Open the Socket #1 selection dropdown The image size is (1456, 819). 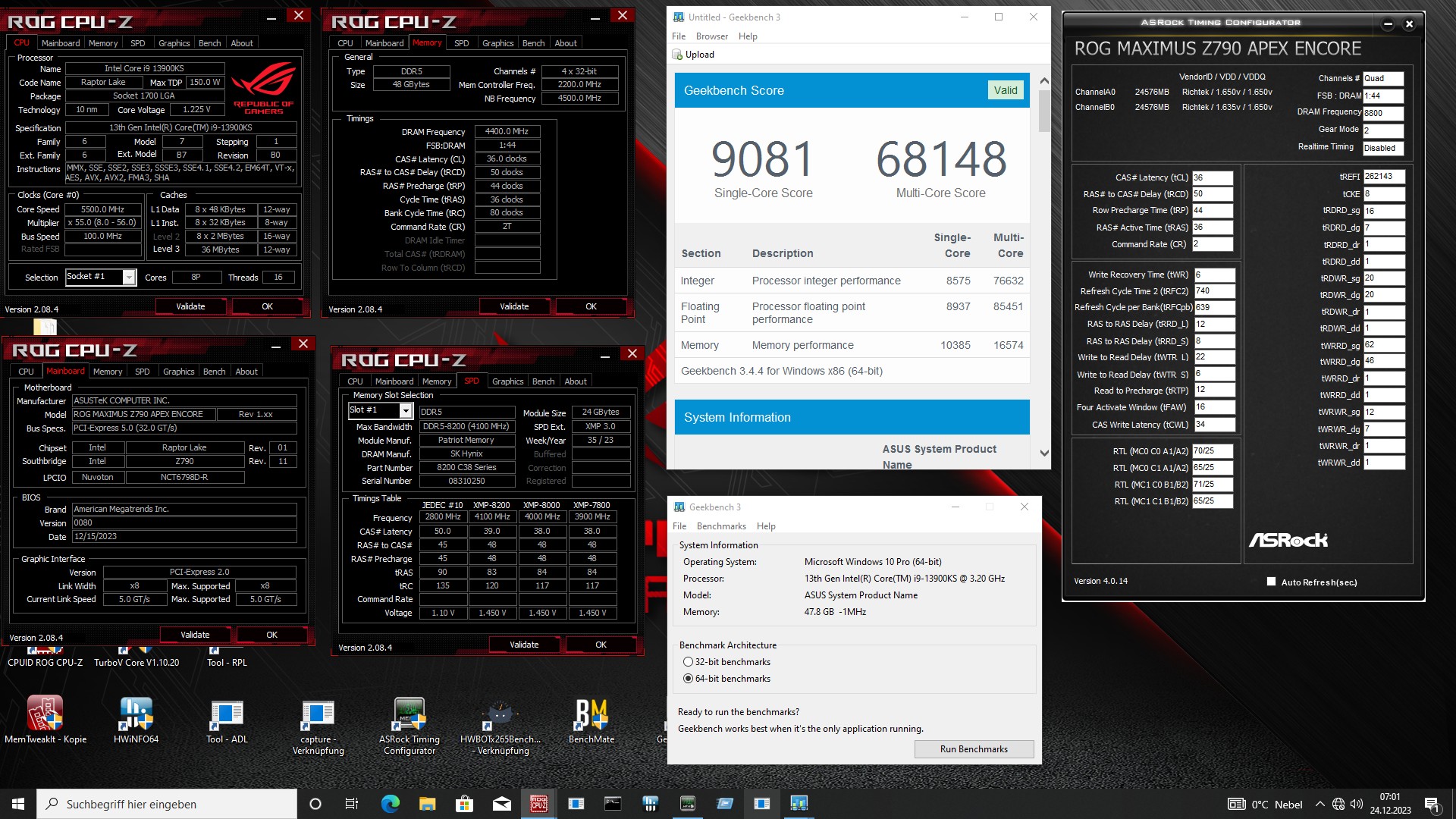click(x=129, y=278)
